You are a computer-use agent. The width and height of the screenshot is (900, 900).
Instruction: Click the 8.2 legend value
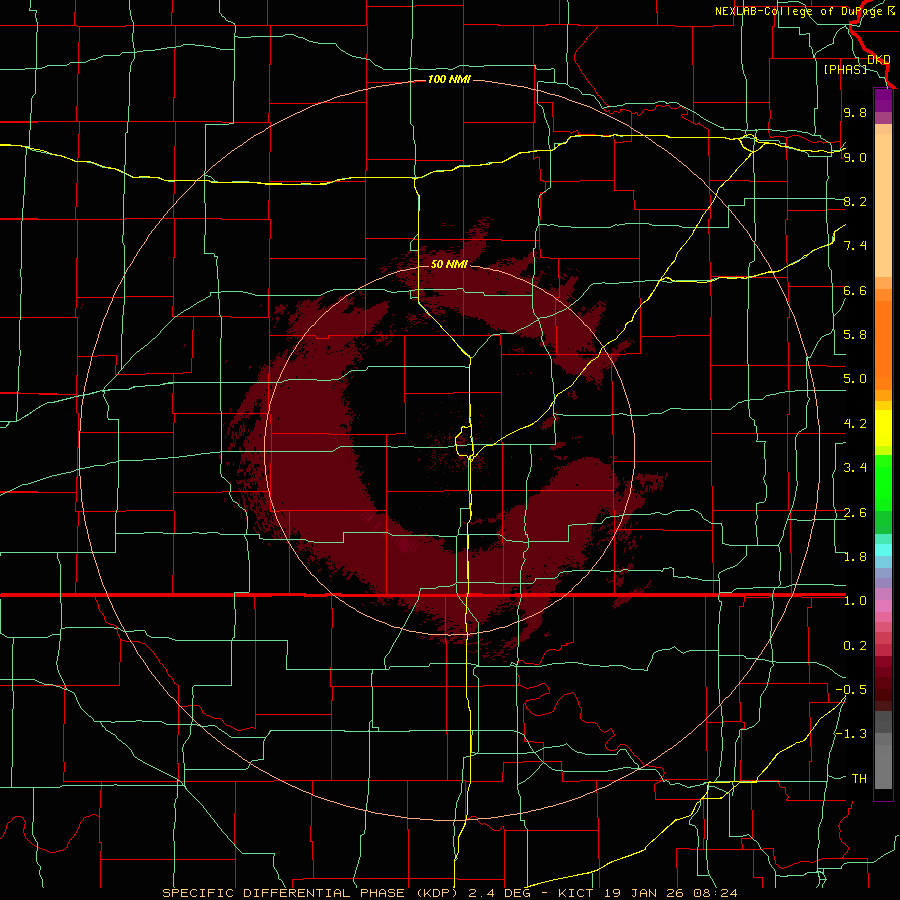[855, 201]
